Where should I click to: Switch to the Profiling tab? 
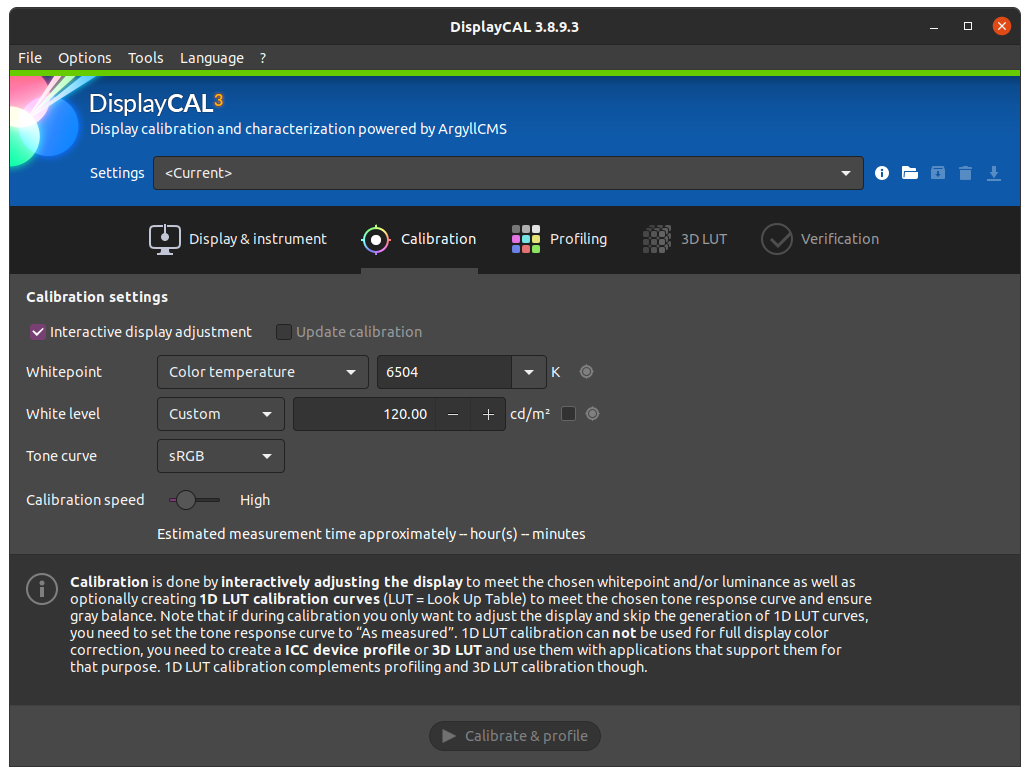point(559,239)
